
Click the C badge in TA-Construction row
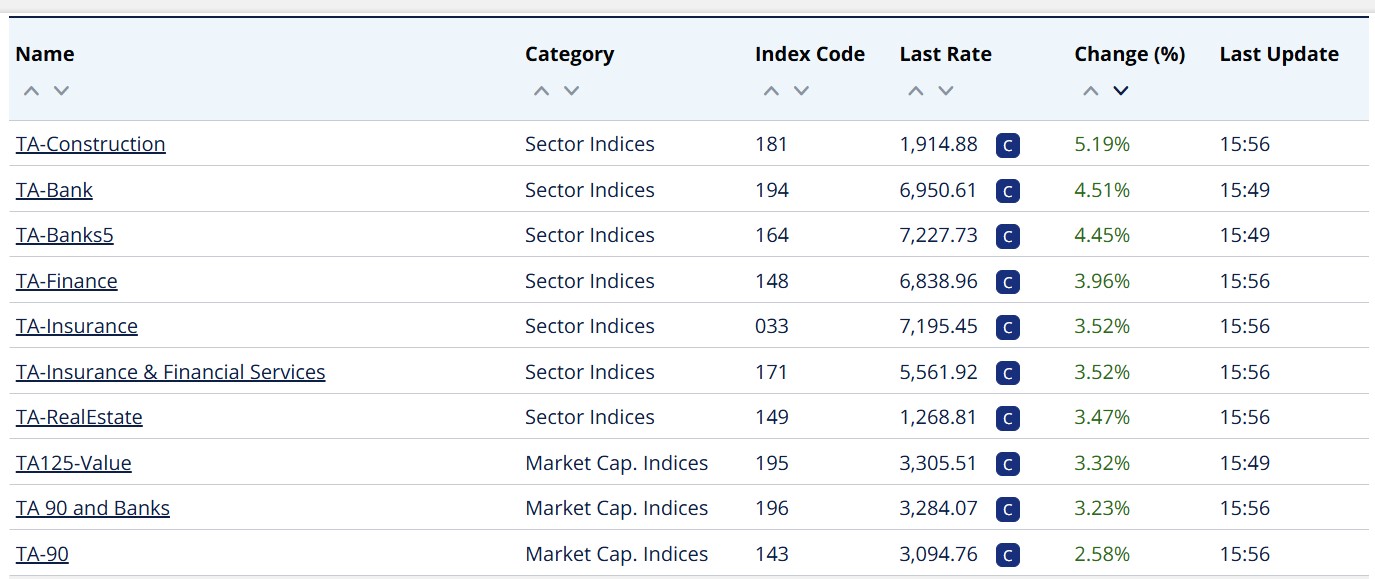click(1008, 145)
